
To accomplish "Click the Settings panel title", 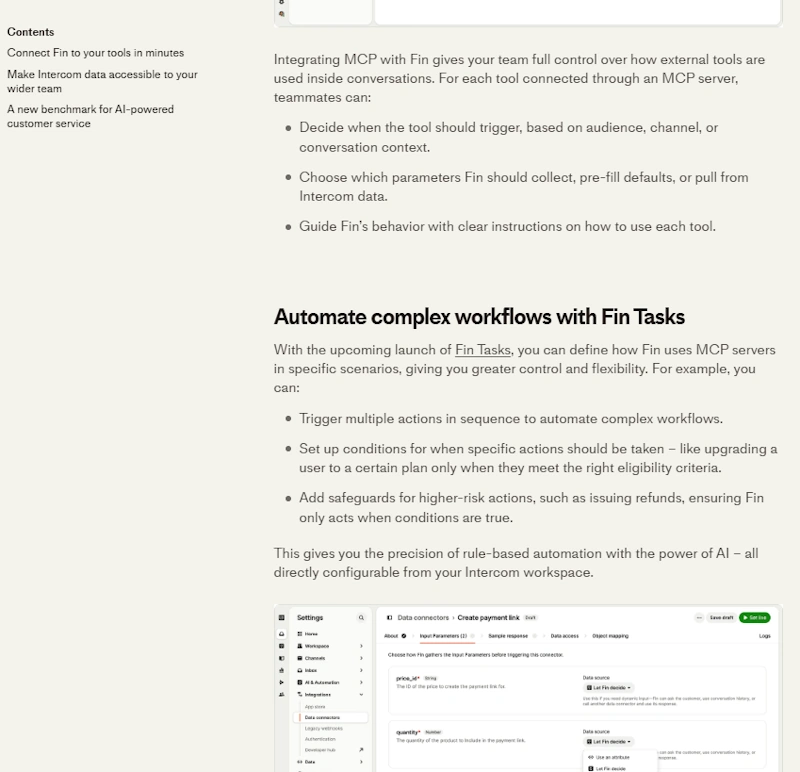I will (310, 617).
